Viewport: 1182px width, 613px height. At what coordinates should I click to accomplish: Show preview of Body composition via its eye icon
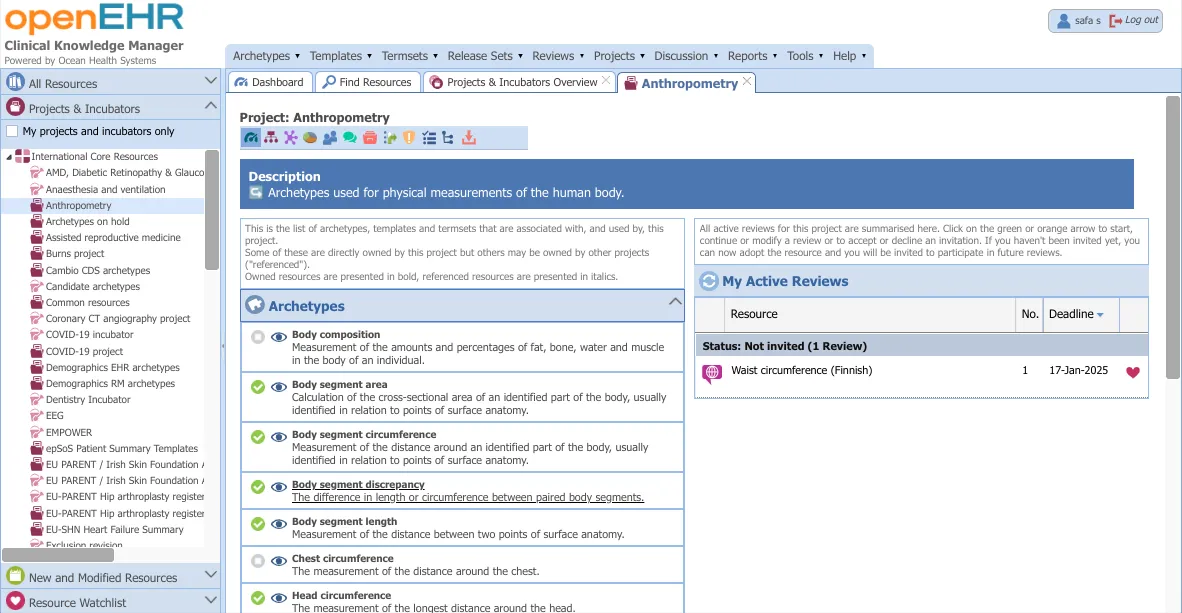[x=278, y=338]
